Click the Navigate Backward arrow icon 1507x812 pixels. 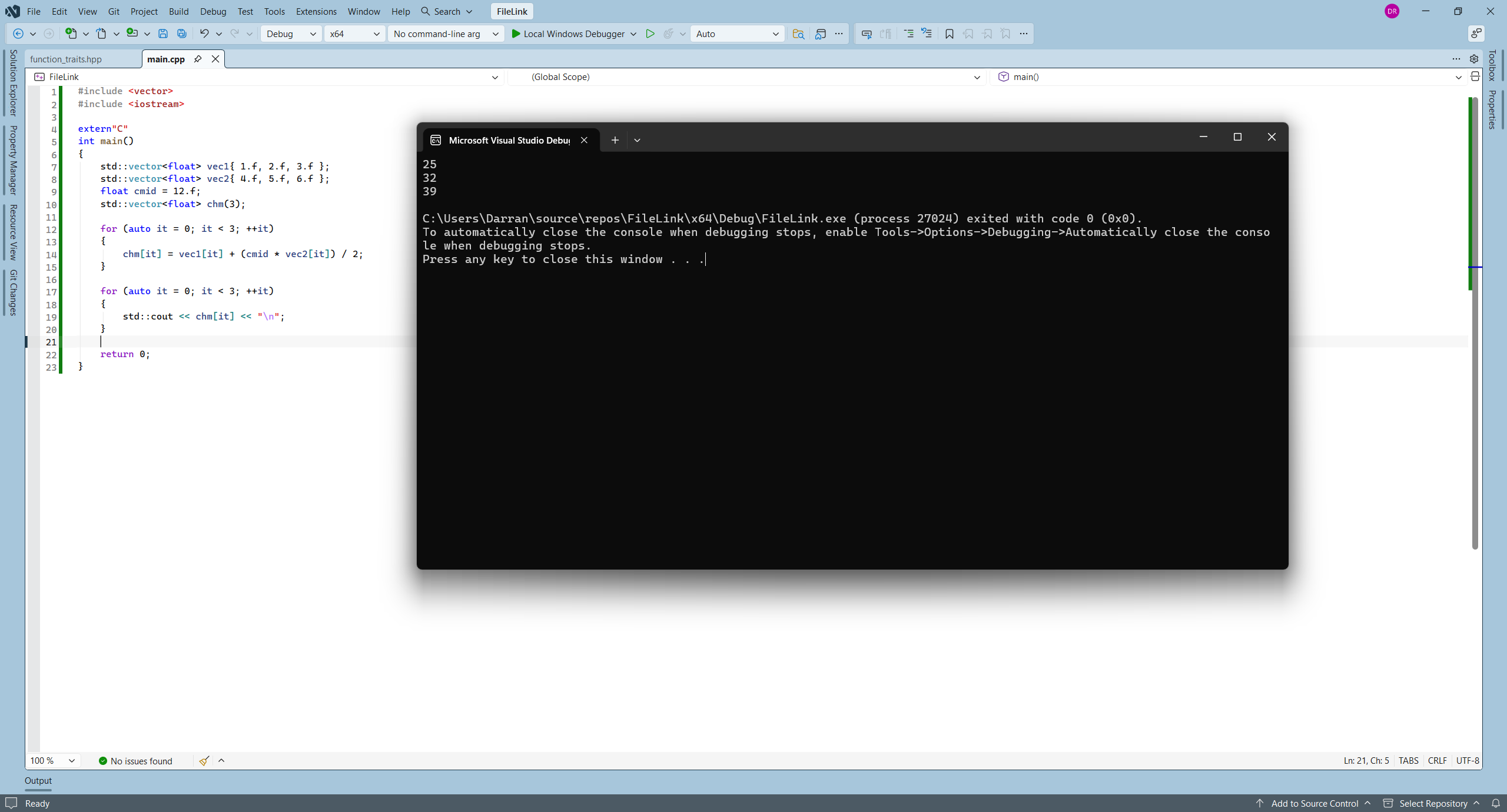tap(18, 34)
